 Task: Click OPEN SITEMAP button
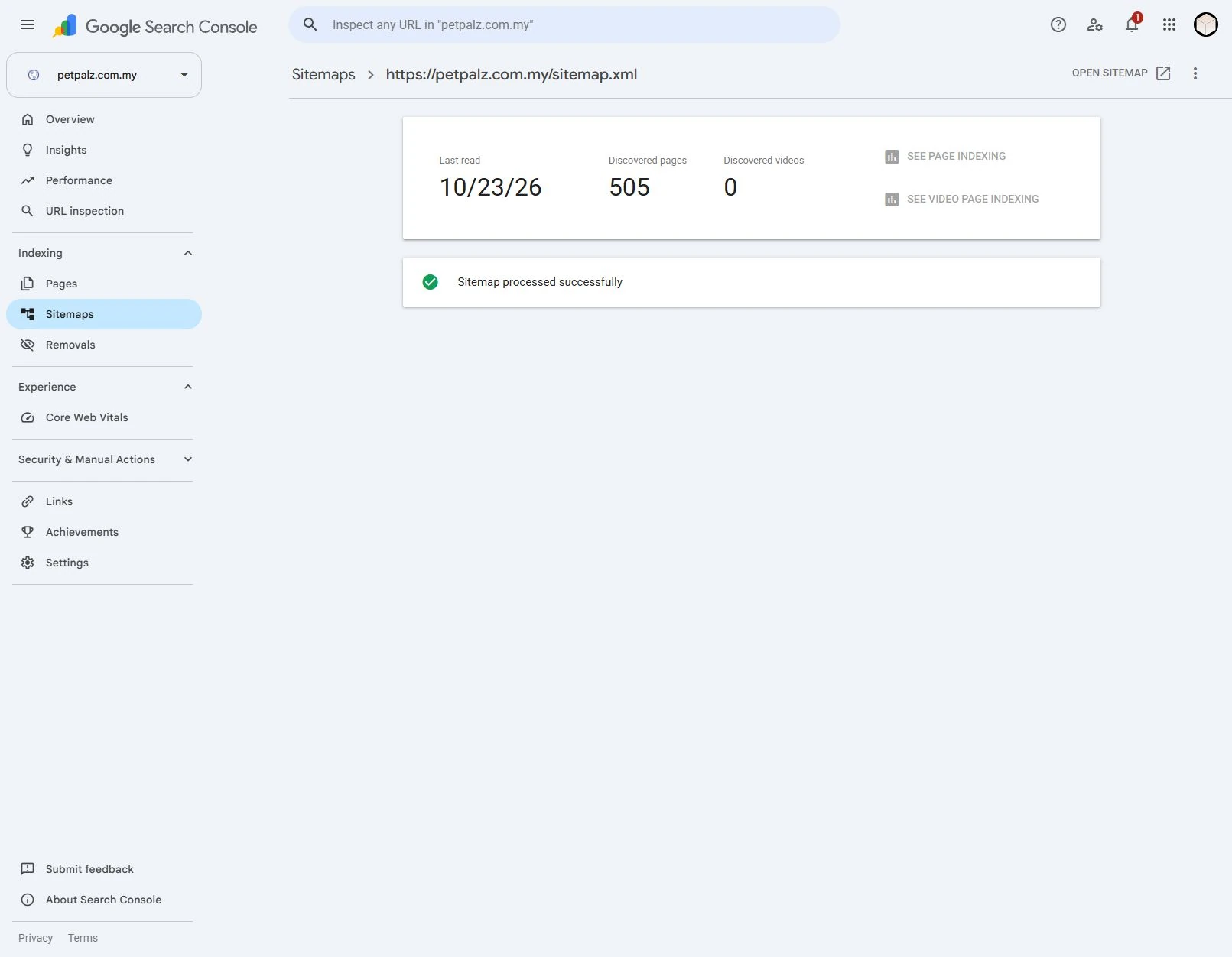(1121, 73)
